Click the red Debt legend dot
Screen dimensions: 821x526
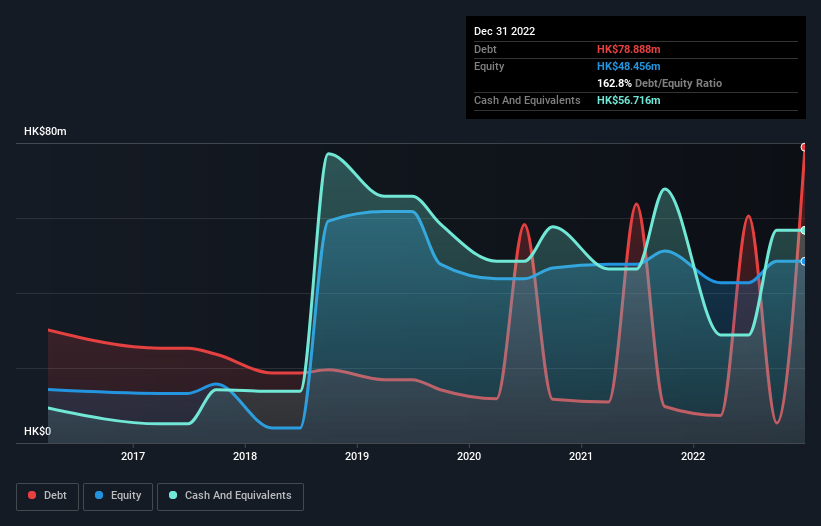pos(32,495)
